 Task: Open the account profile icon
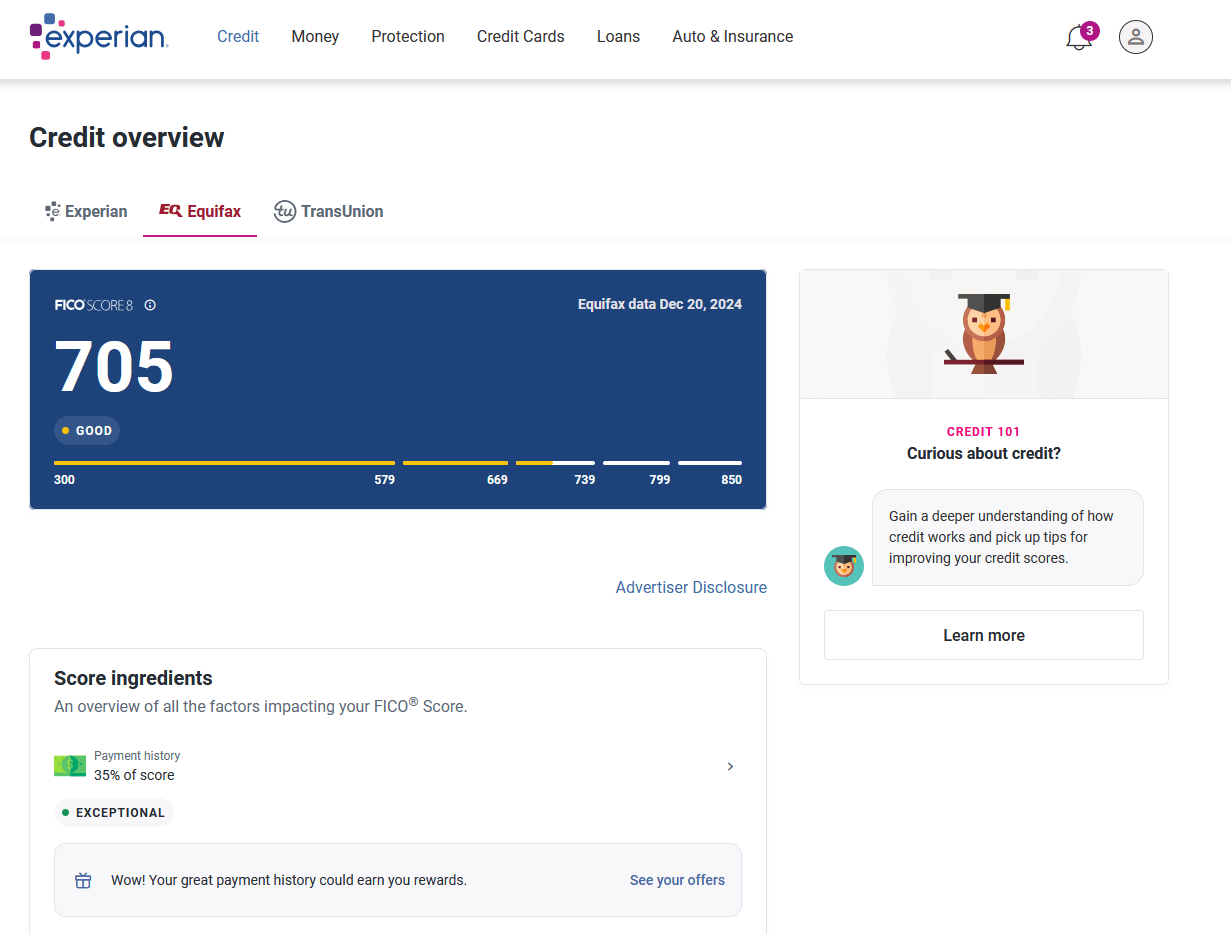pos(1135,37)
